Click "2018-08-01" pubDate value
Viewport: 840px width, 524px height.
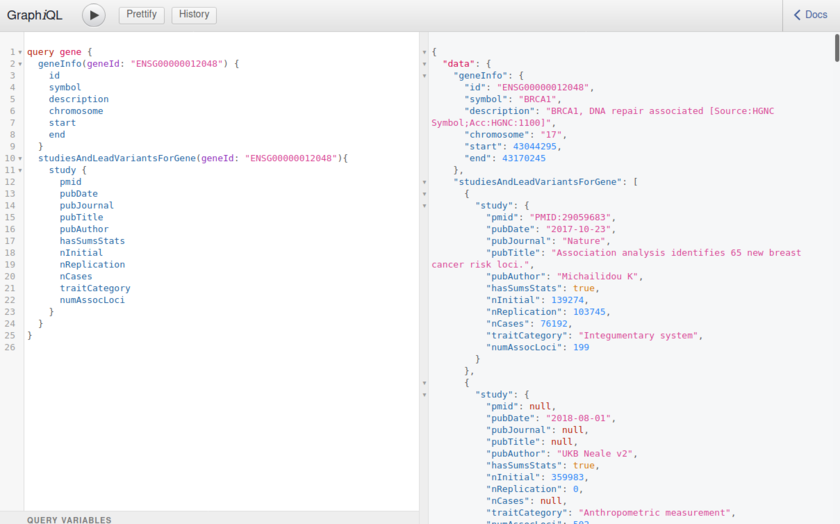579,418
